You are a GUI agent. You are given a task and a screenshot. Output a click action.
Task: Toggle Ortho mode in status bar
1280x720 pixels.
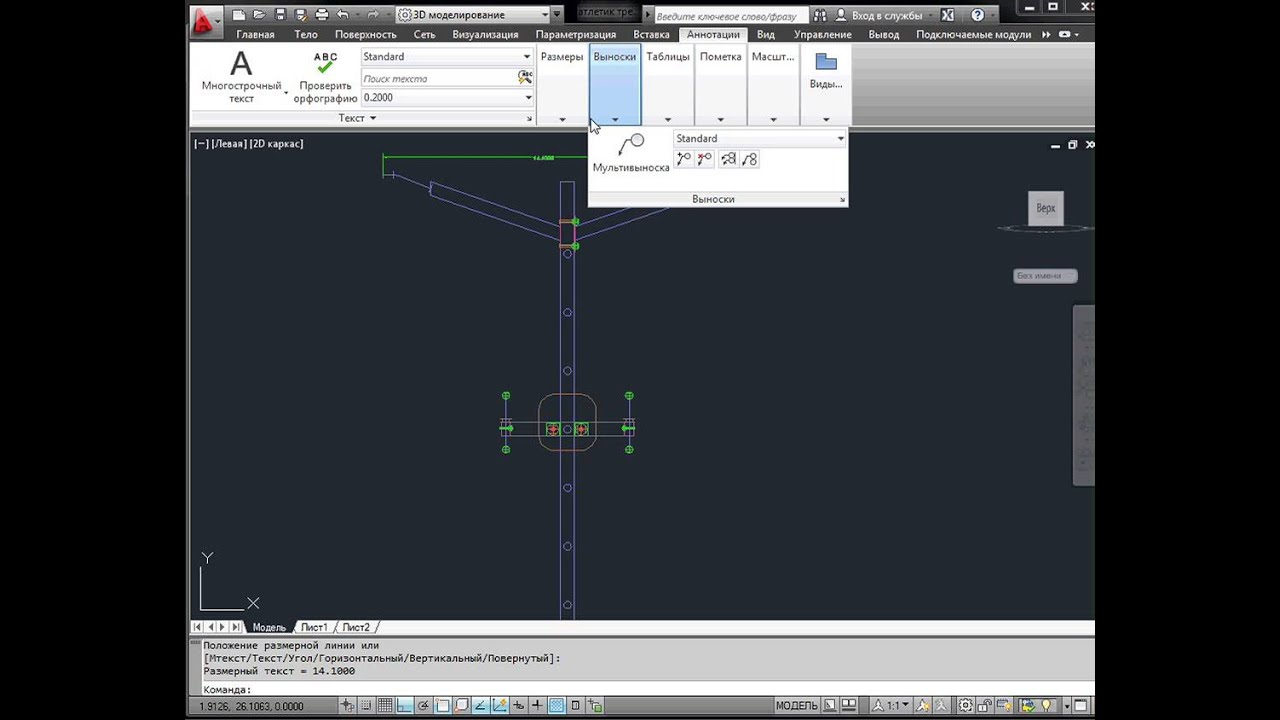pyautogui.click(x=404, y=706)
